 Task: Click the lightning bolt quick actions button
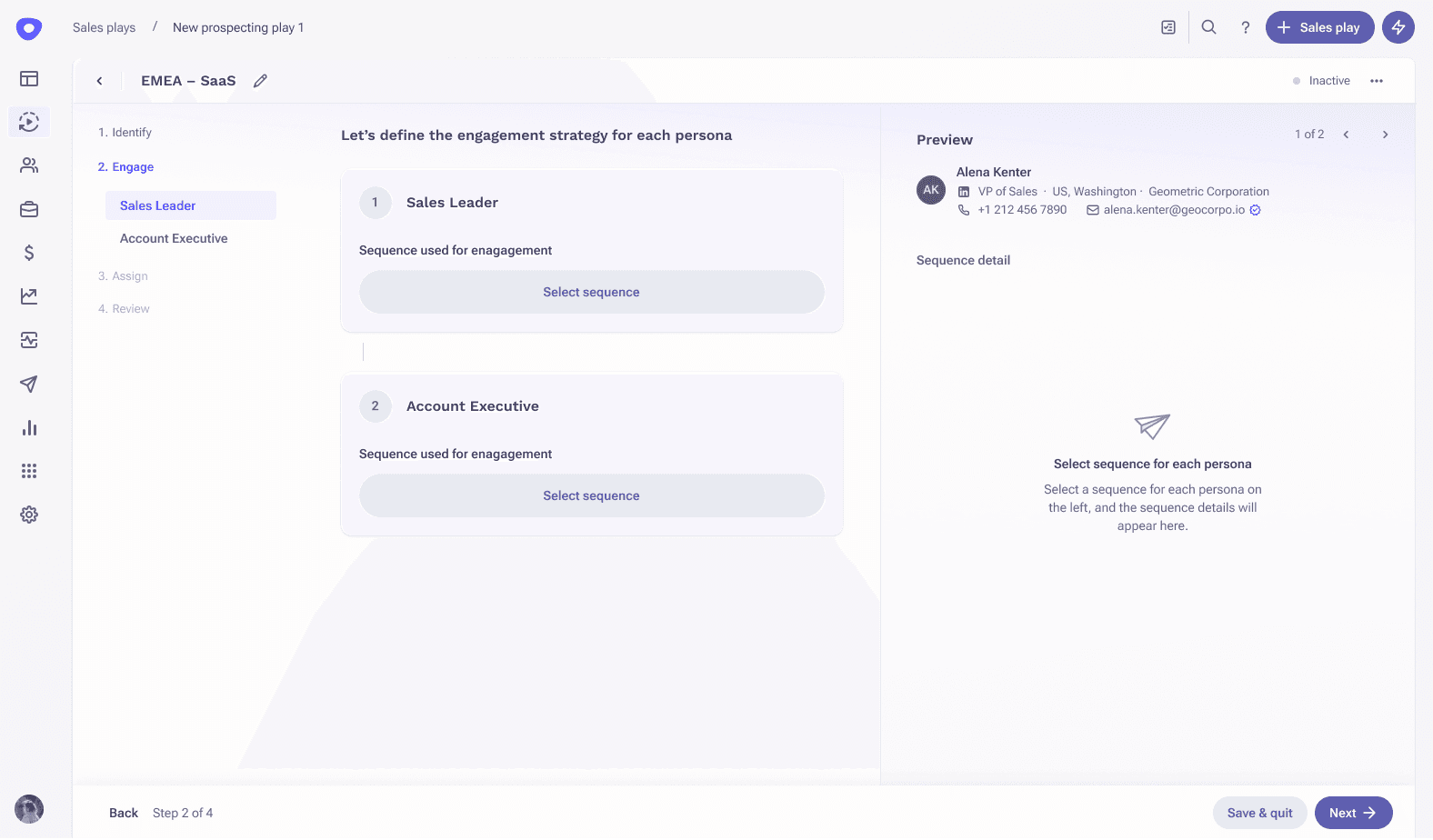tap(1398, 27)
